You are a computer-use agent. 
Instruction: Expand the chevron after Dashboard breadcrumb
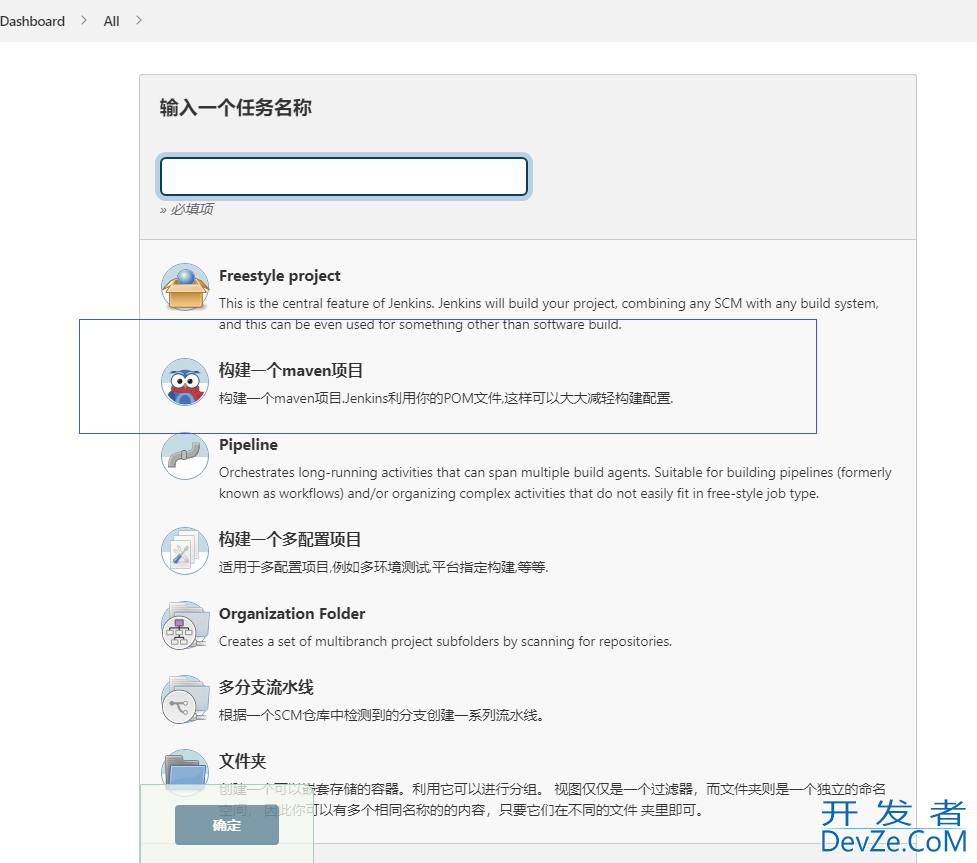tap(83, 21)
